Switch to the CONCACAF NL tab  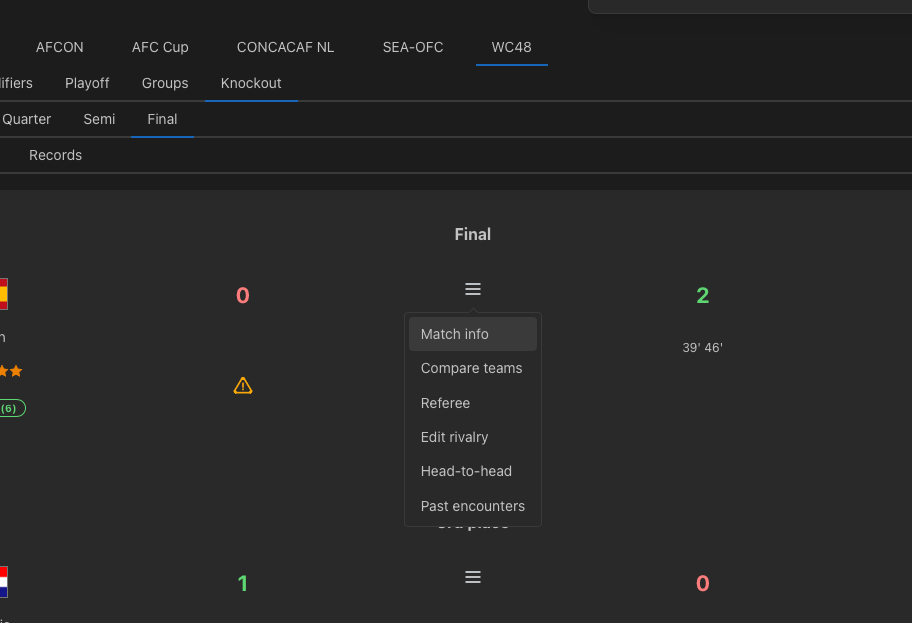click(285, 47)
